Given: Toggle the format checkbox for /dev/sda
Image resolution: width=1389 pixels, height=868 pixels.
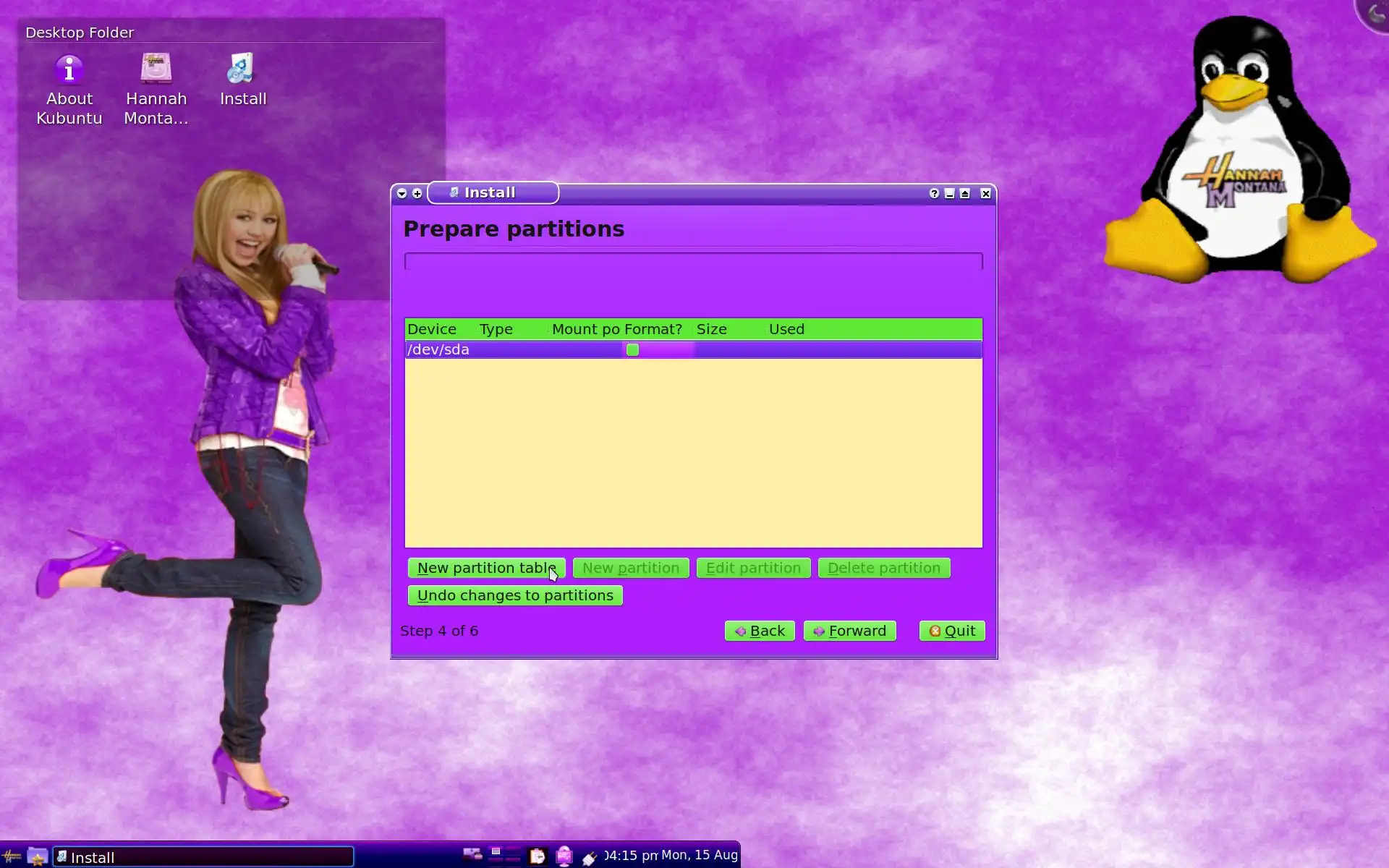Looking at the screenshot, I should 632,350.
